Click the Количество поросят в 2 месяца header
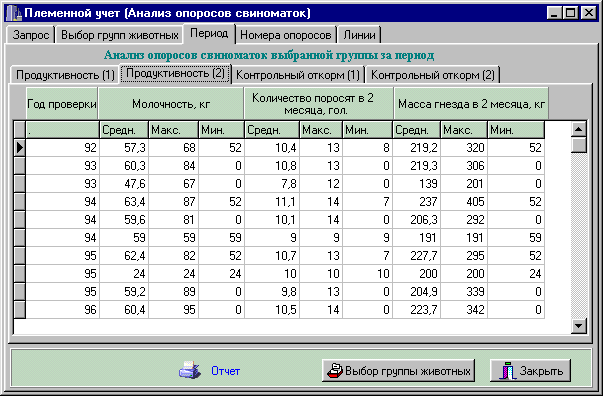 pyautogui.click(x=319, y=104)
